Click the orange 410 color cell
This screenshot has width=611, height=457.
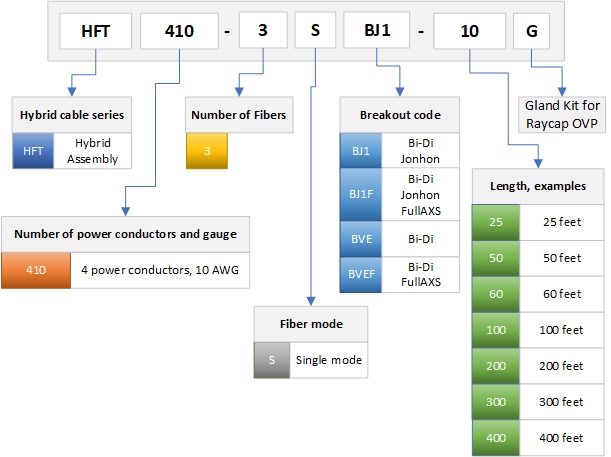pyautogui.click(x=36, y=270)
